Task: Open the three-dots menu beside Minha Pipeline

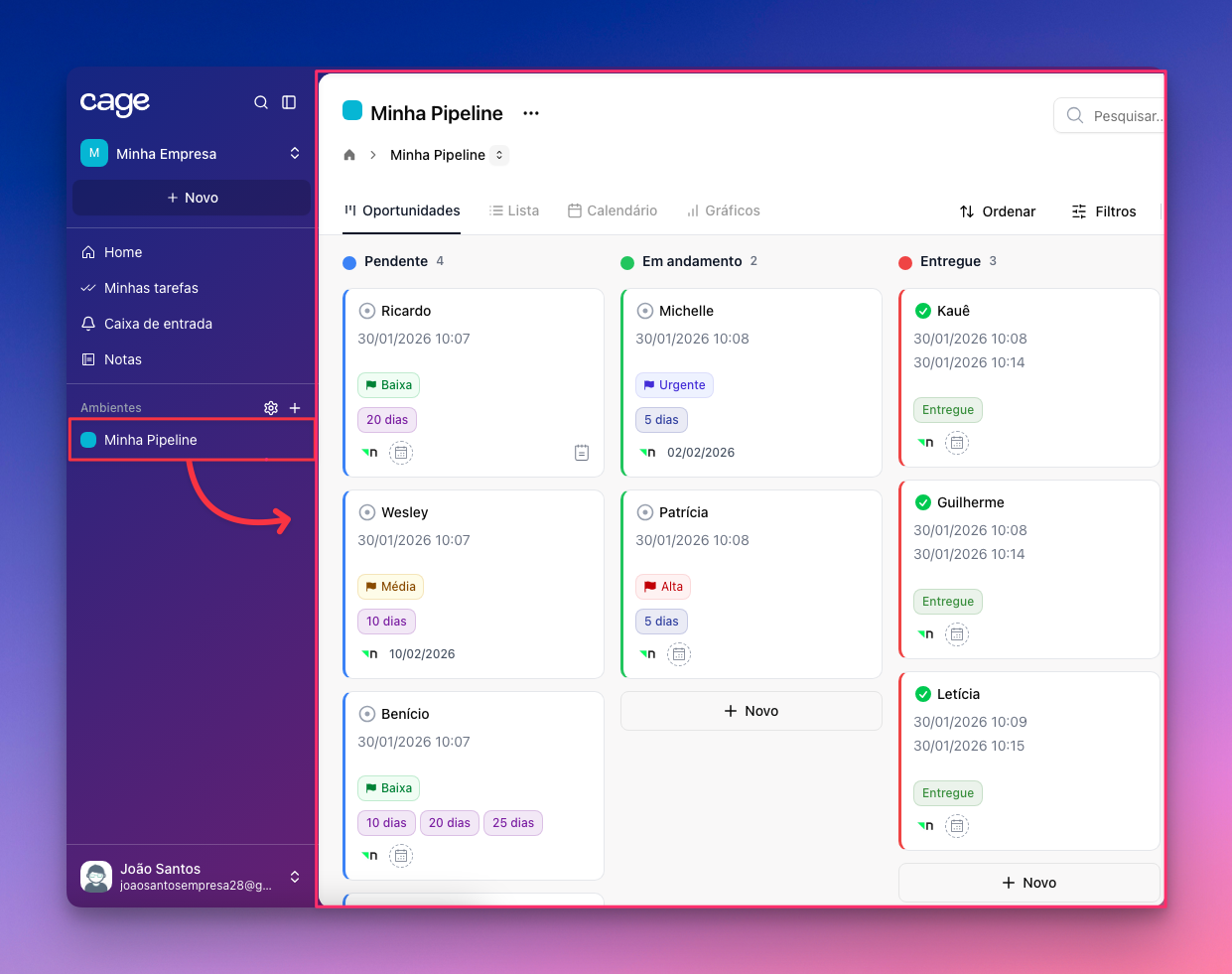Action: click(531, 113)
